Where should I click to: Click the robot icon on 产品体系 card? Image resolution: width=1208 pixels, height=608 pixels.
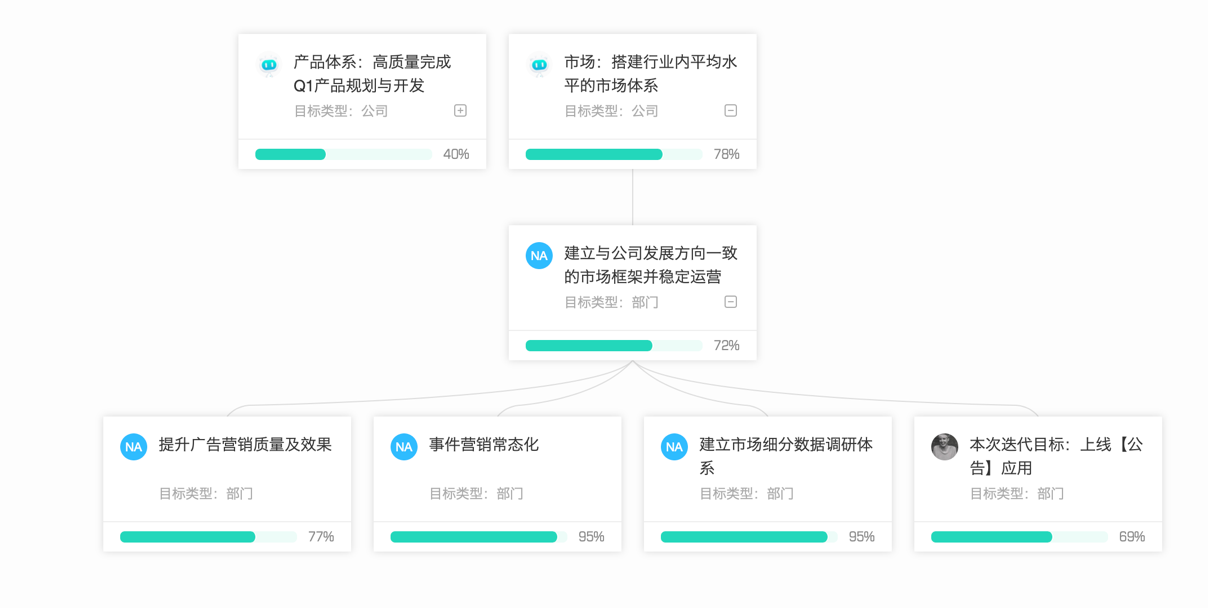point(269,66)
